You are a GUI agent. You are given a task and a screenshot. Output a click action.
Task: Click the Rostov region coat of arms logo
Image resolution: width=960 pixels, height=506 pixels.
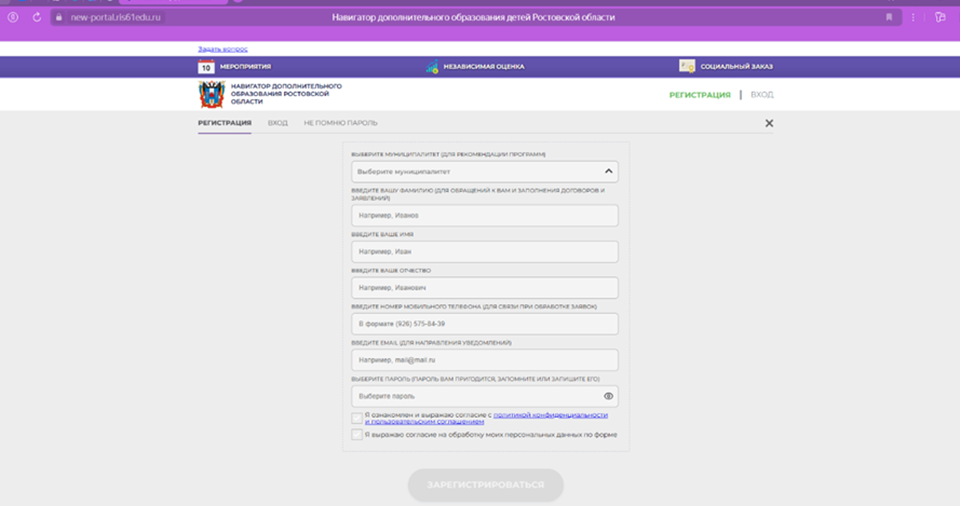(211, 95)
